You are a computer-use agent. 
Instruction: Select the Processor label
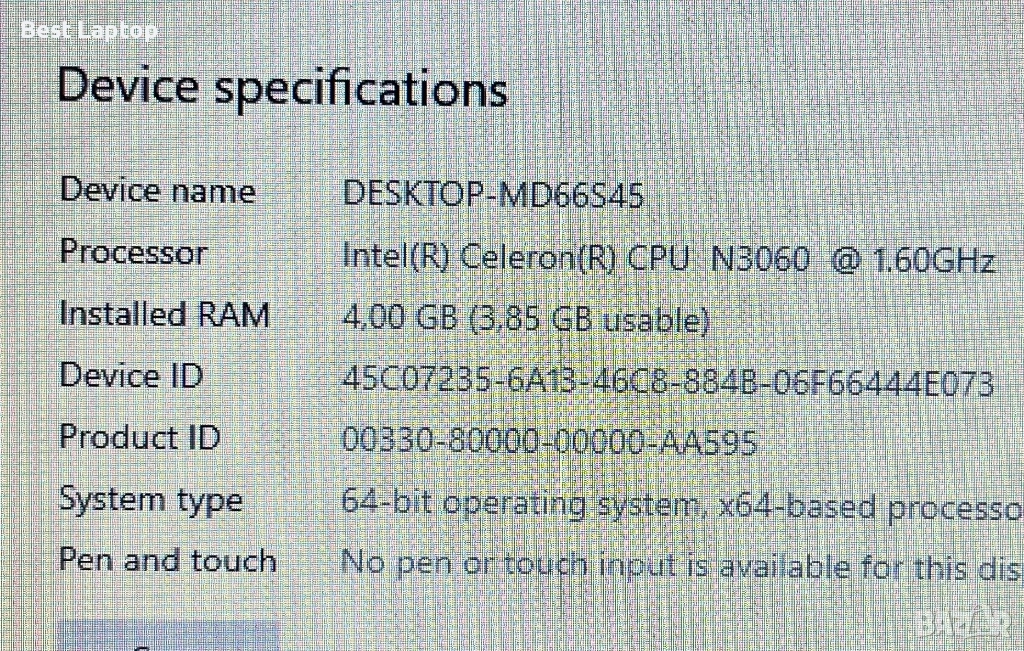[133, 252]
